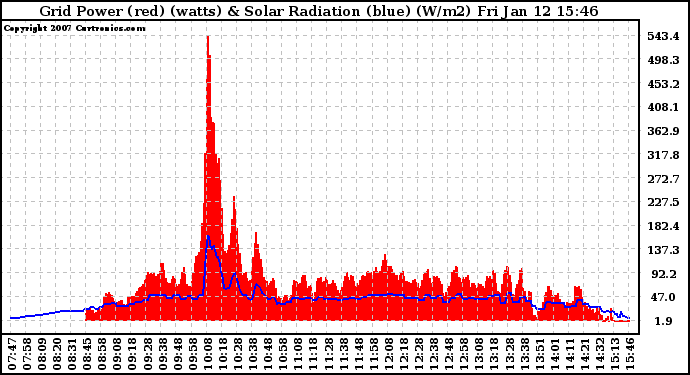Click the 47.0 y-axis label
Image resolution: width=690 pixels, height=375 pixels.
tap(664, 297)
